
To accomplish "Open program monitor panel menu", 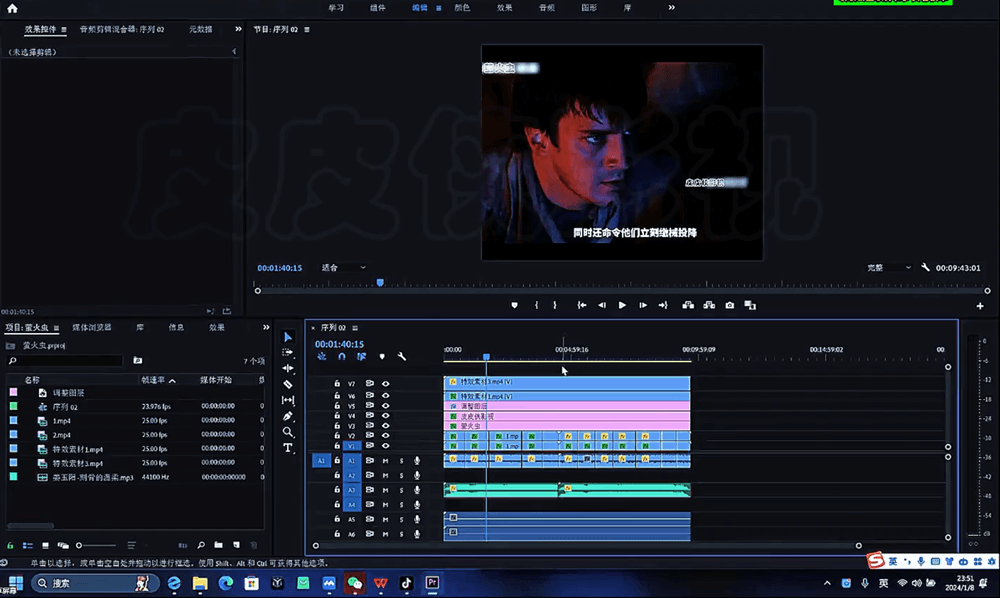I will click(307, 29).
